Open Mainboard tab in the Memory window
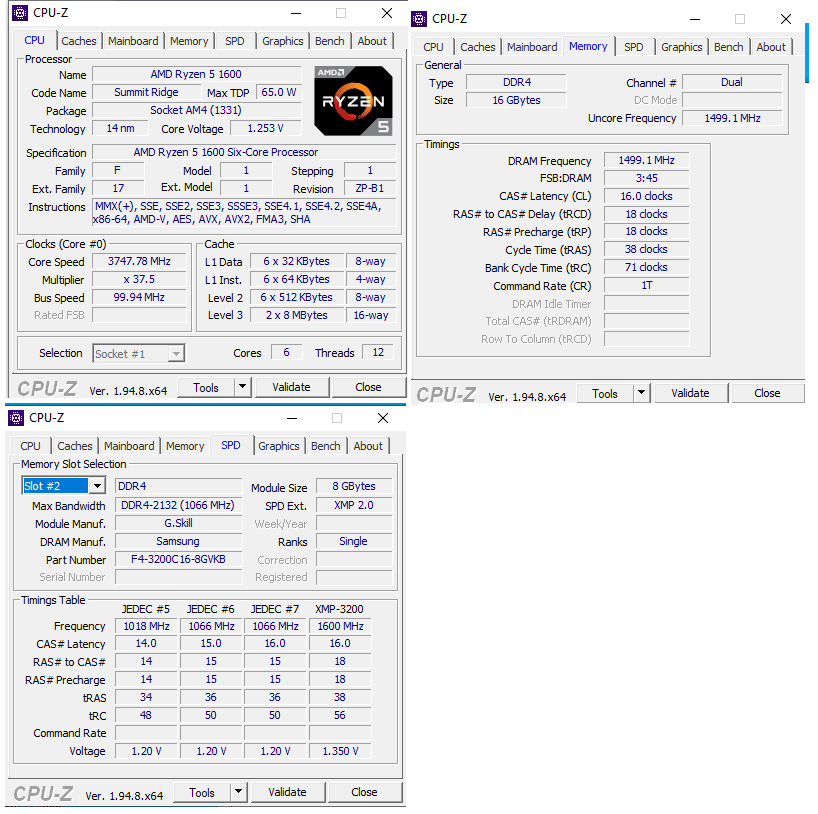The image size is (818, 814). (532, 47)
